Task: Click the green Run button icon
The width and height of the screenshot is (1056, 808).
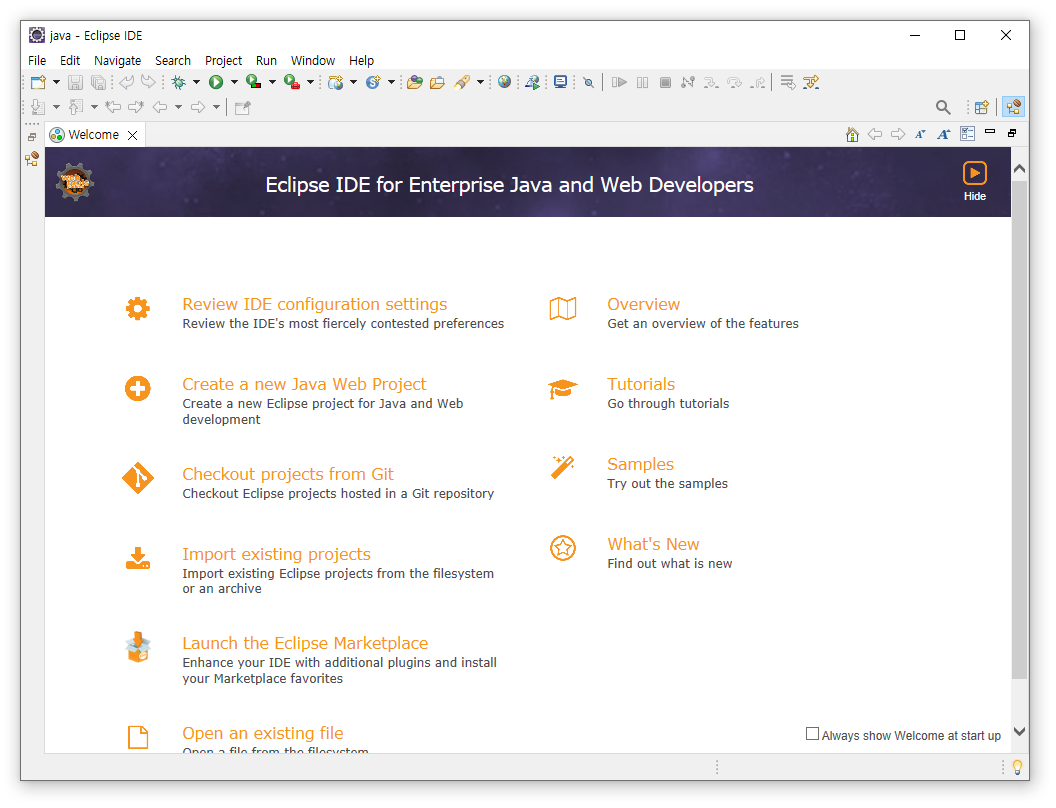Action: (x=216, y=82)
